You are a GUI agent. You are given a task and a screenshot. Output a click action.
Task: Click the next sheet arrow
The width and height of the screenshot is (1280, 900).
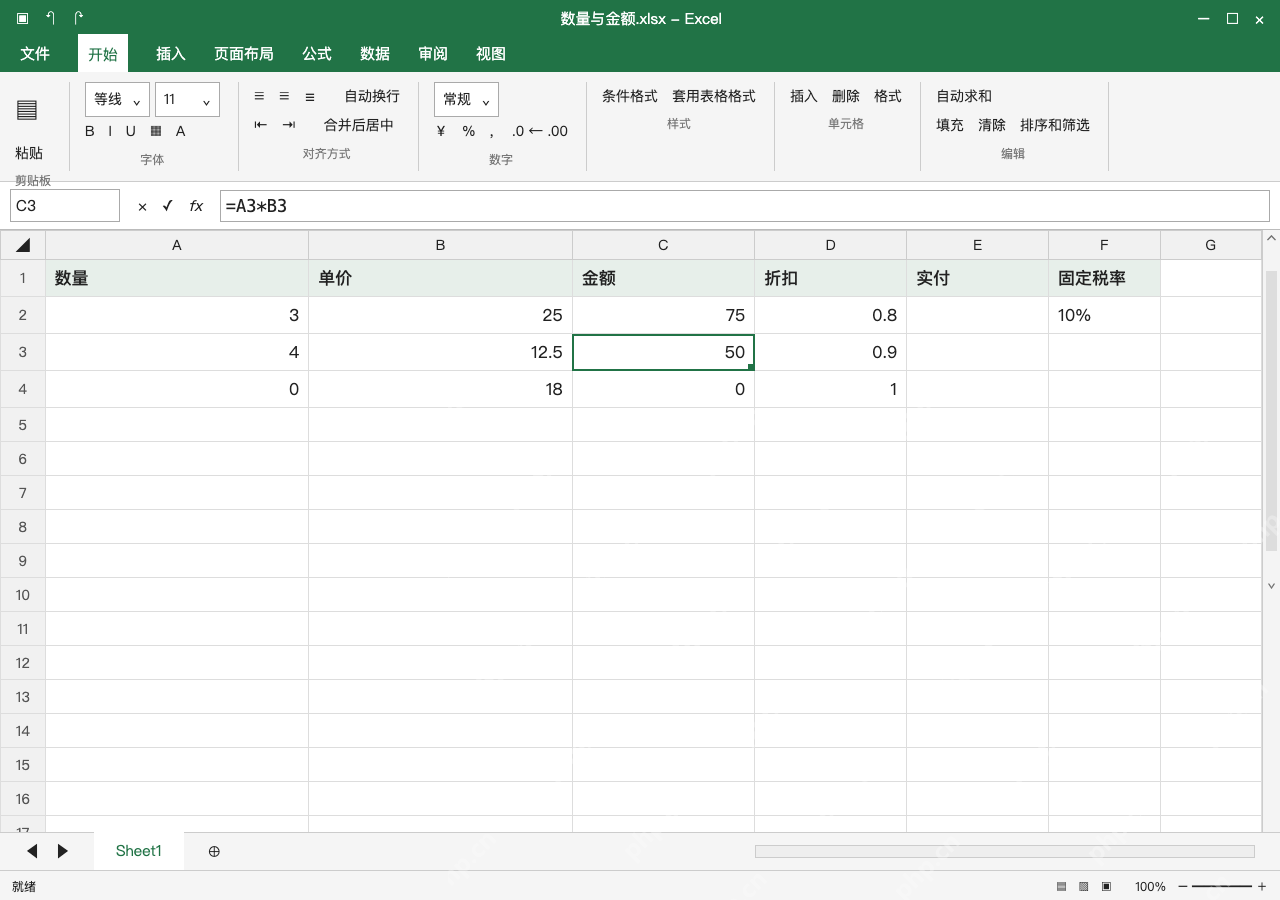(63, 851)
